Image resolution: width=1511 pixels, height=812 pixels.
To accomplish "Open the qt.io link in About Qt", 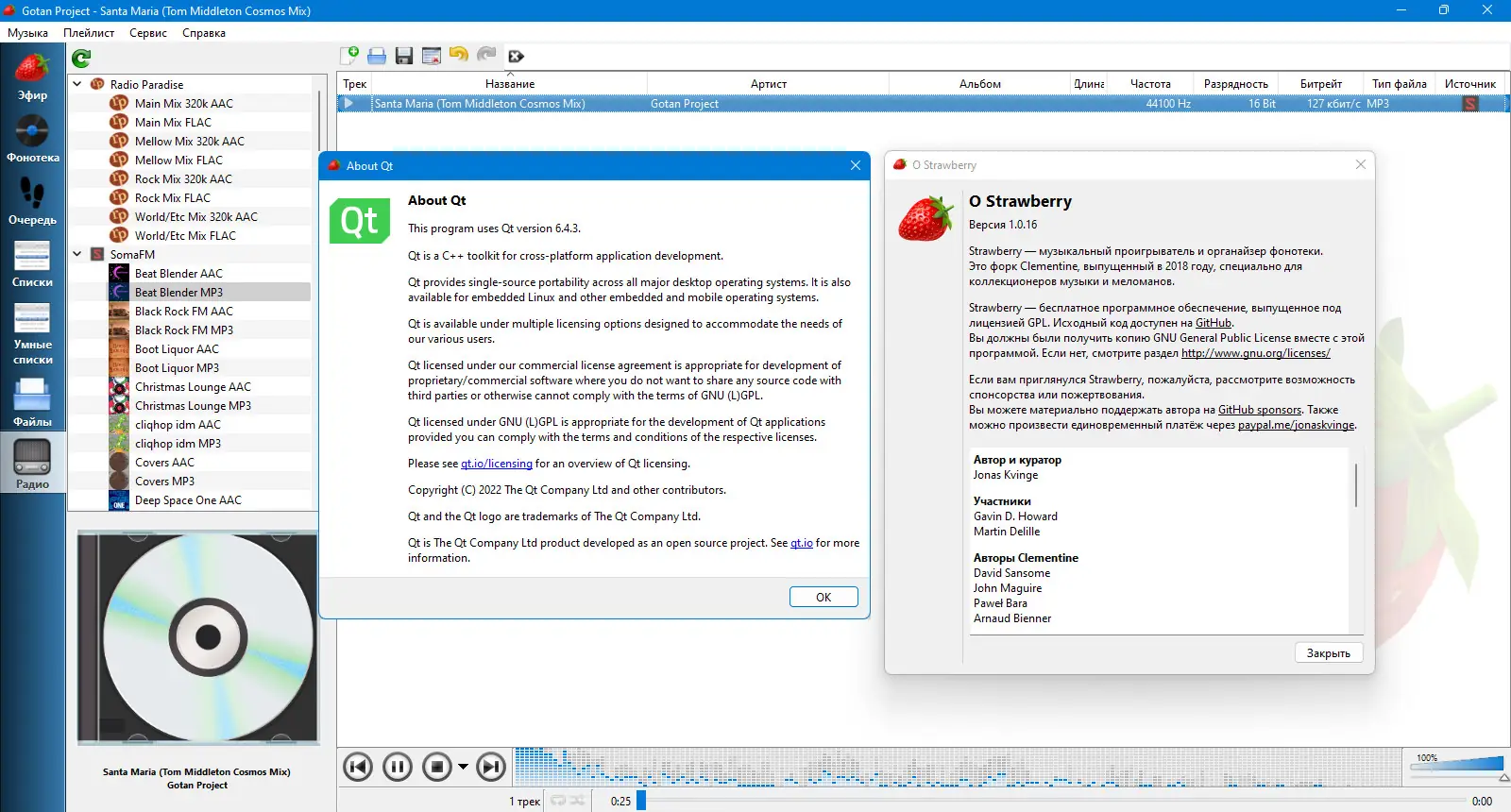I will point(802,543).
